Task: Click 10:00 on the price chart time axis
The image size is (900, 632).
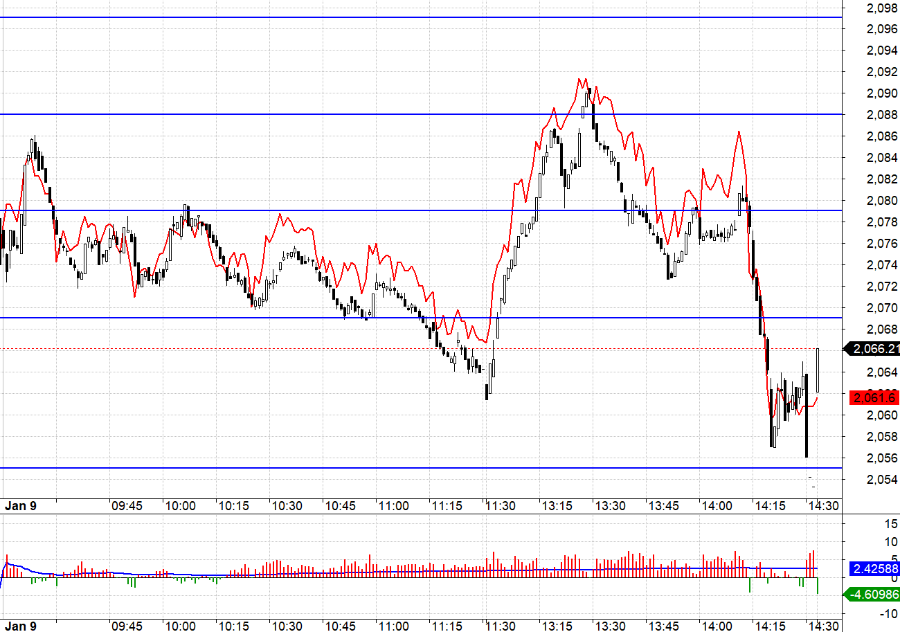Action: coord(180,506)
